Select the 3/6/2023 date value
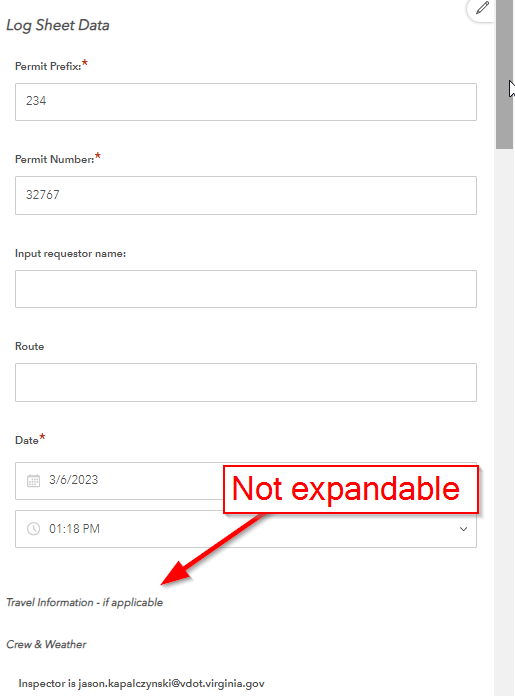 click(73, 480)
